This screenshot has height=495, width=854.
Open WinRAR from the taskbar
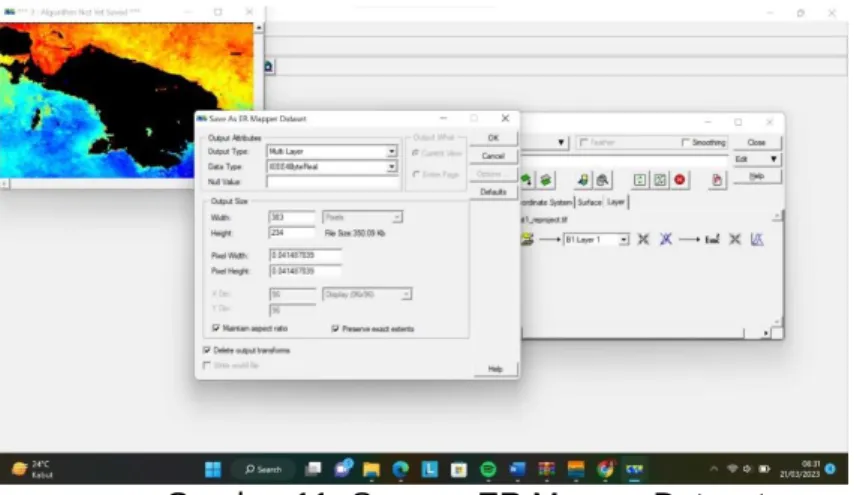pyautogui.click(x=546, y=469)
